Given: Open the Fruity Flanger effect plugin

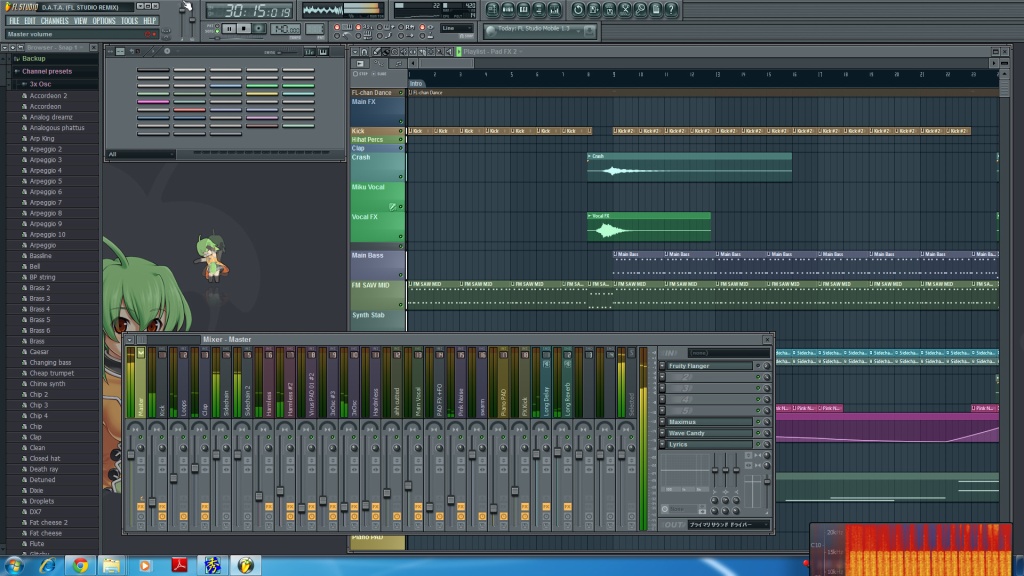Looking at the screenshot, I should pos(709,366).
